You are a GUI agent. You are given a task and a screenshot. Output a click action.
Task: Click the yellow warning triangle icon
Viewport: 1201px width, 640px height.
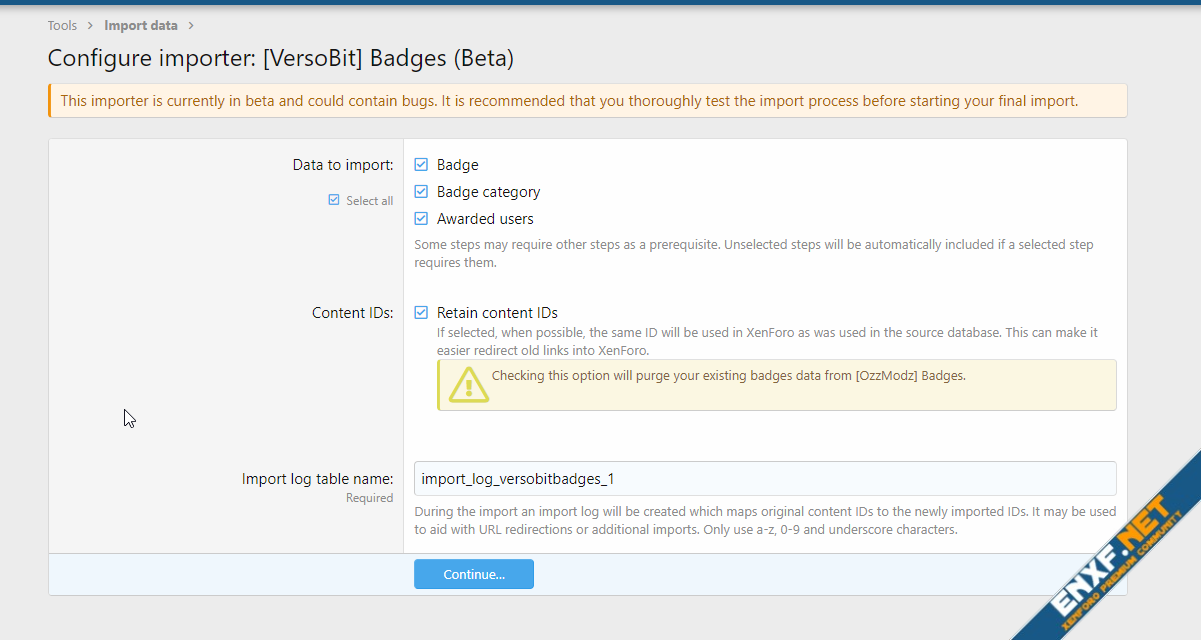click(468, 385)
